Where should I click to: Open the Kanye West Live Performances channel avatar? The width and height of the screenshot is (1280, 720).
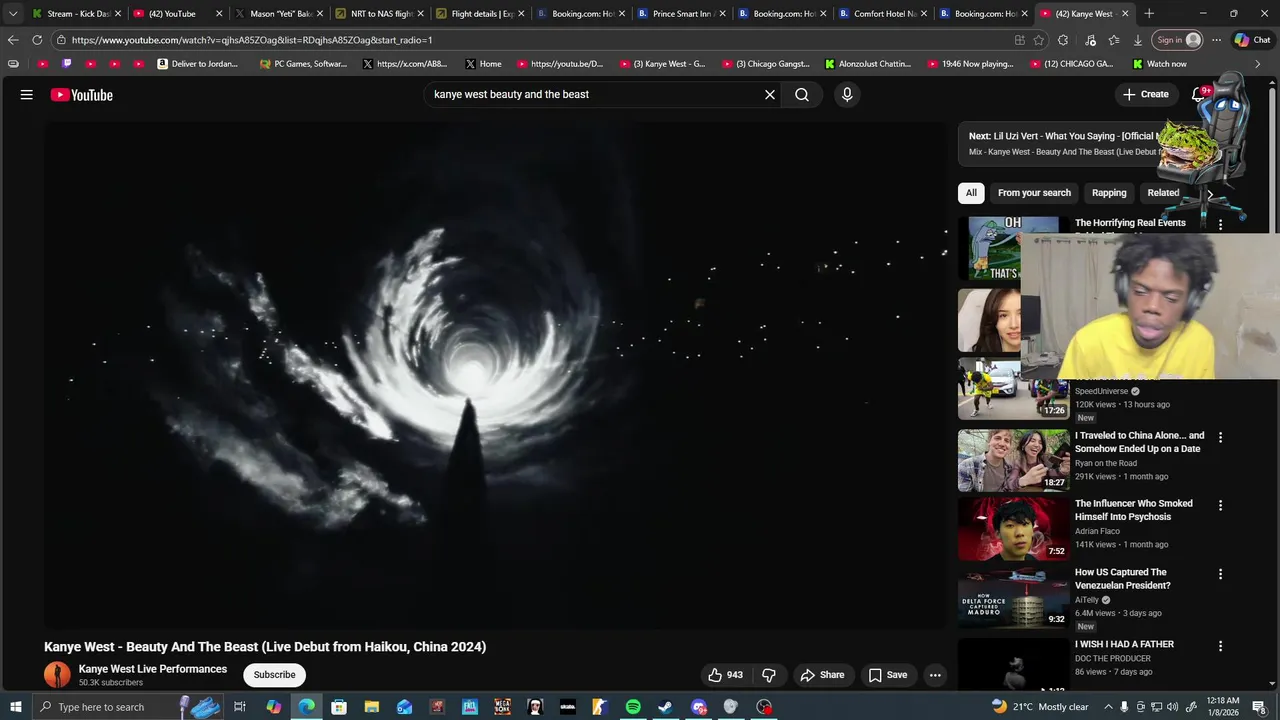[x=57, y=675]
